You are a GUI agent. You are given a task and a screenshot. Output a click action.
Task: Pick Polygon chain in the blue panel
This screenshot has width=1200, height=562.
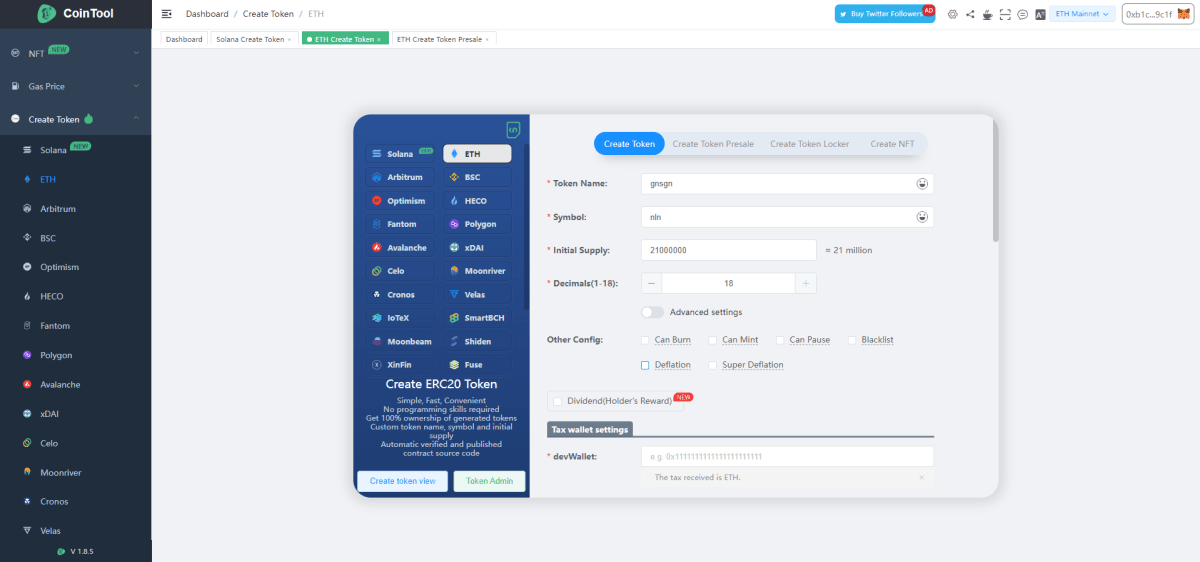(477, 224)
